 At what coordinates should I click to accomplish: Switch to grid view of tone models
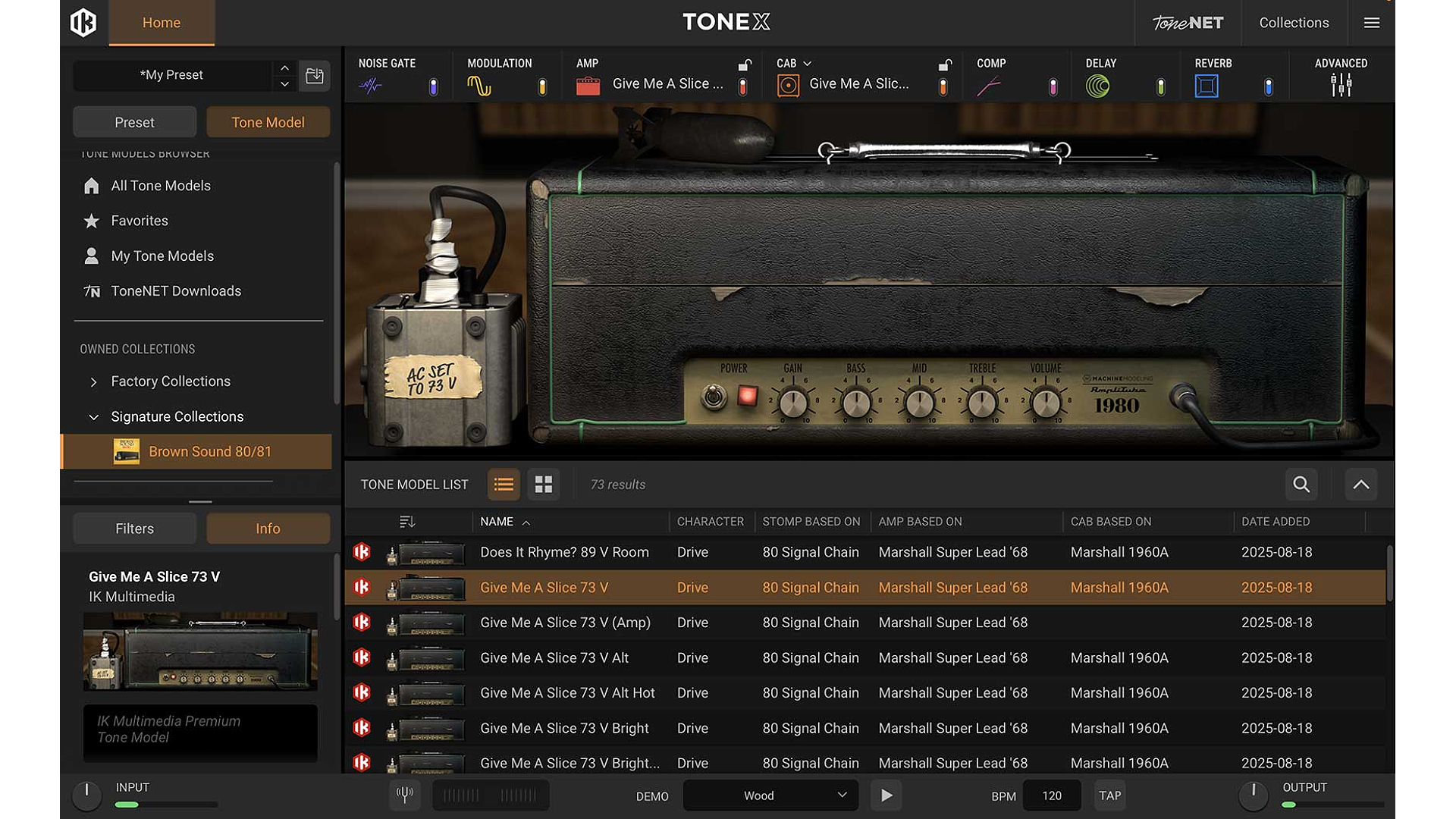pos(544,484)
